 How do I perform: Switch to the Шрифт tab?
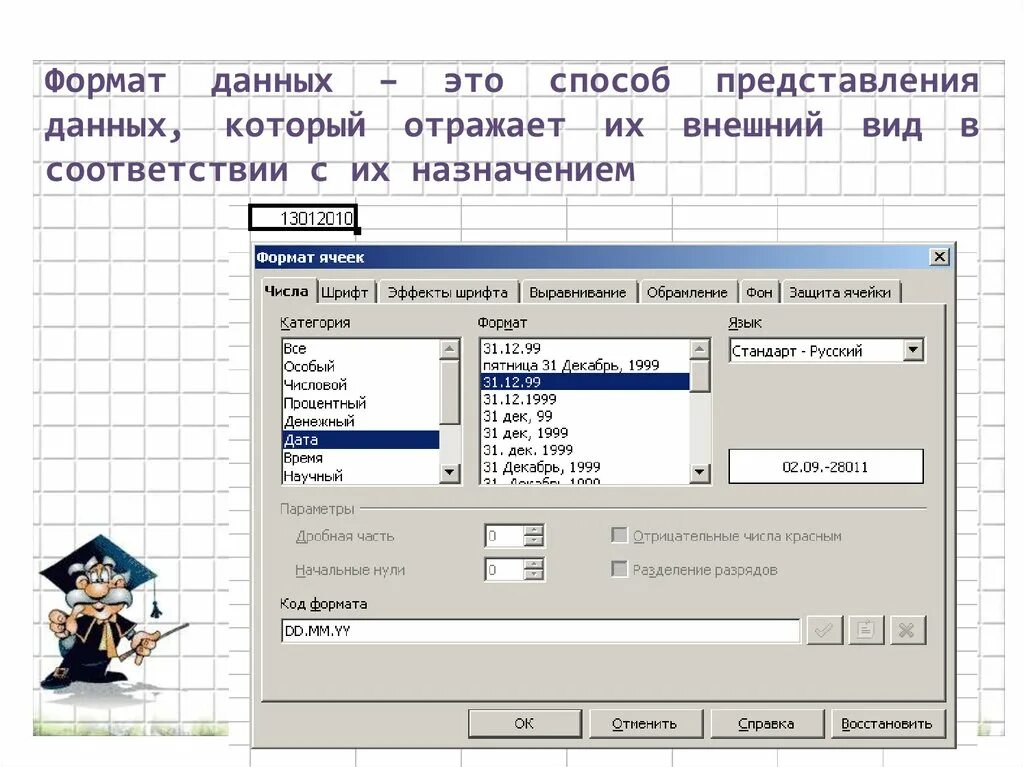345,293
